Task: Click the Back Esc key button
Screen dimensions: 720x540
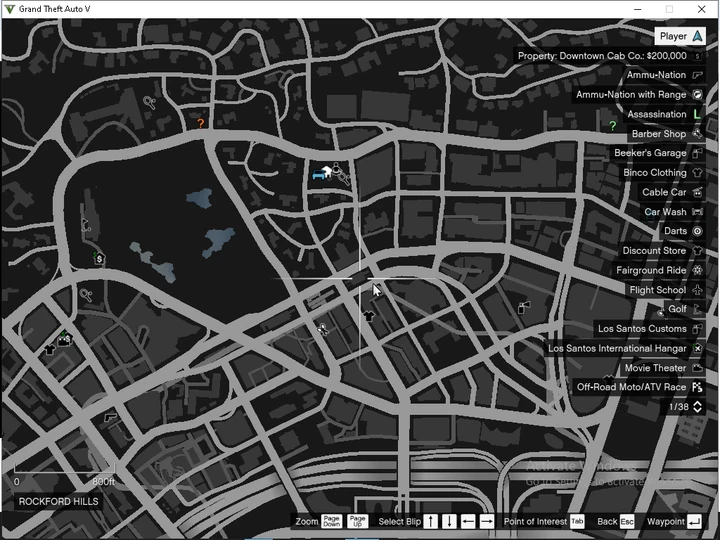Action: (x=627, y=522)
